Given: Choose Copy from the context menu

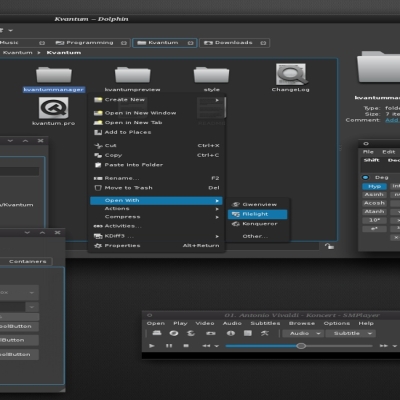Looking at the screenshot, I should pos(157,155).
